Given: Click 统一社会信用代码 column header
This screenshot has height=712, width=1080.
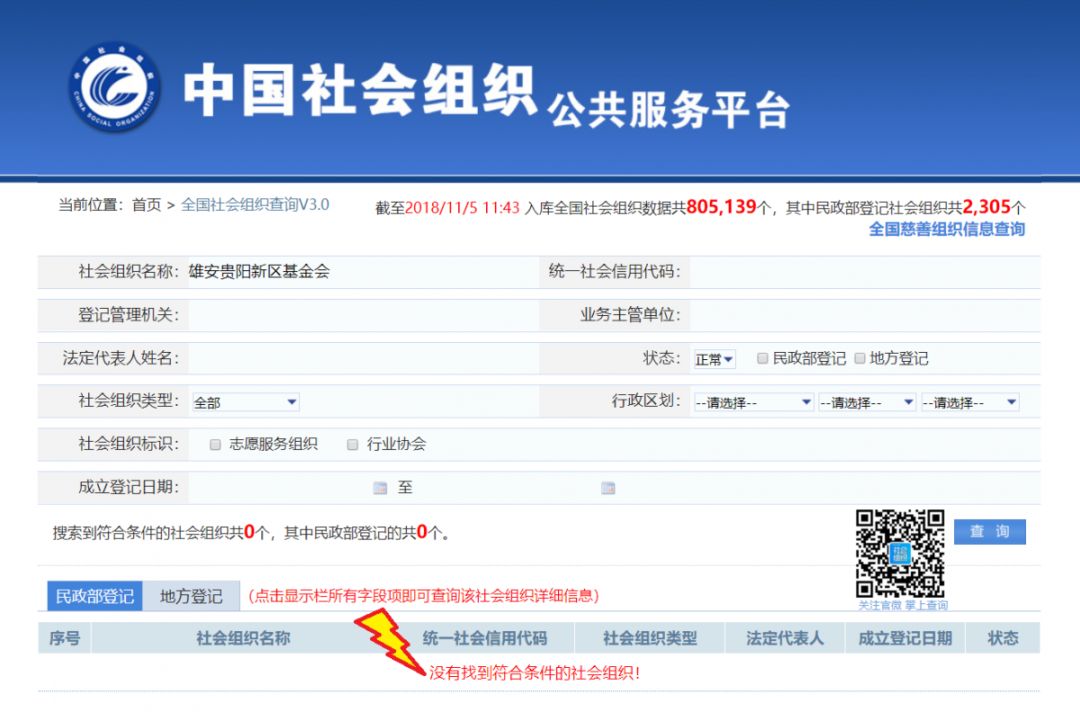Looking at the screenshot, I should click(x=485, y=638).
